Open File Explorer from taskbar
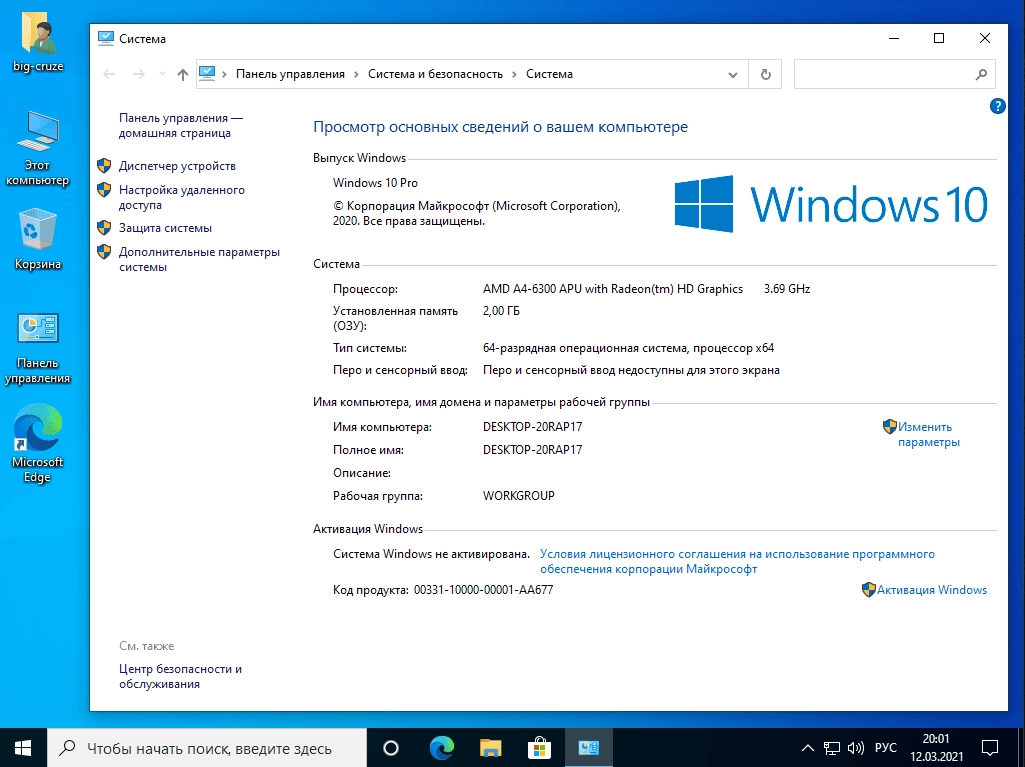The image size is (1025, 767). 490,747
